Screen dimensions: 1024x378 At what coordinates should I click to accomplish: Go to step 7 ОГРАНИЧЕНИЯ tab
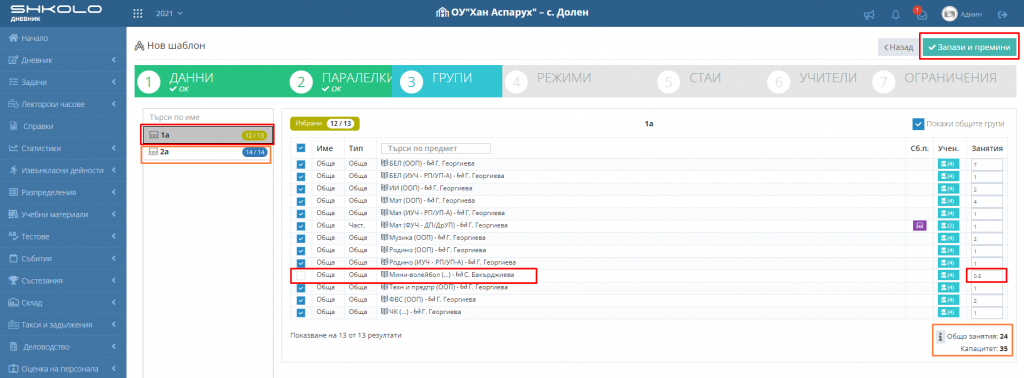point(944,81)
